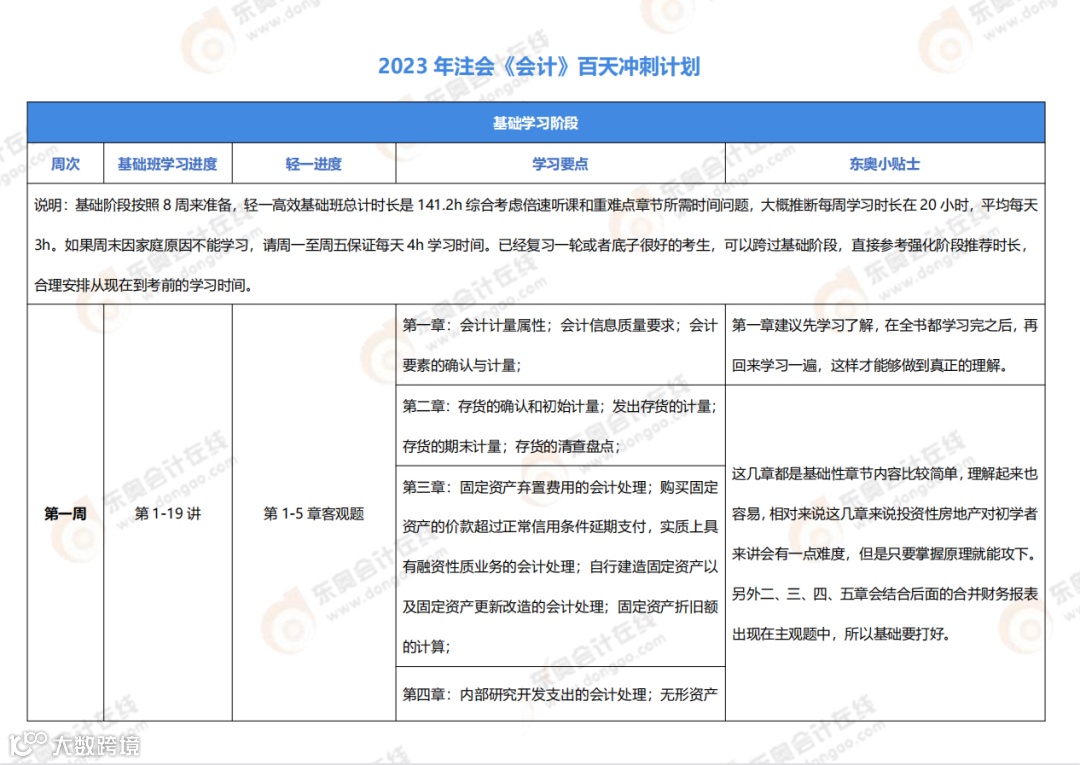This screenshot has height=765, width=1080.
Task: Click the 基础班学习进度 column header
Action: (167, 164)
